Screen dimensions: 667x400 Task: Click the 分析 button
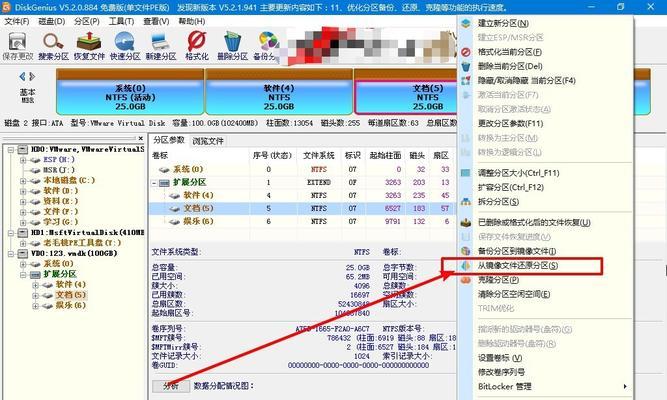[x=171, y=386]
